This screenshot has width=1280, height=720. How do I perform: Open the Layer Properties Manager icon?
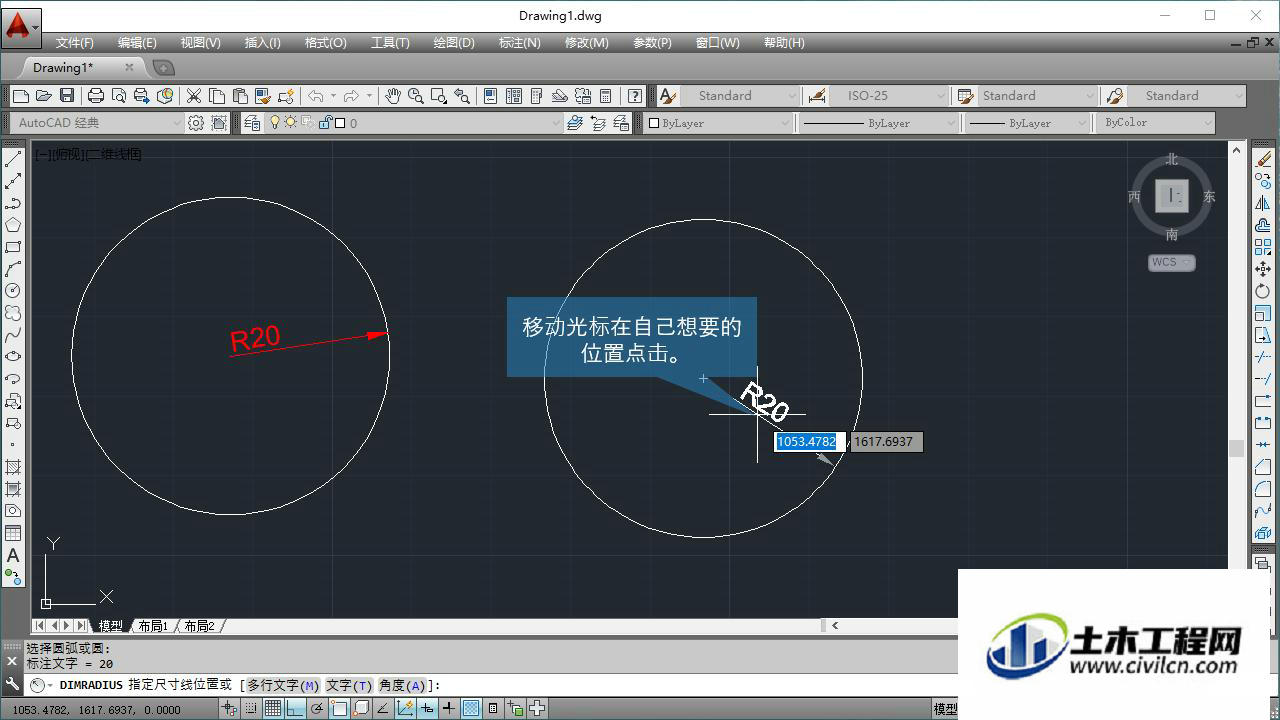click(251, 123)
